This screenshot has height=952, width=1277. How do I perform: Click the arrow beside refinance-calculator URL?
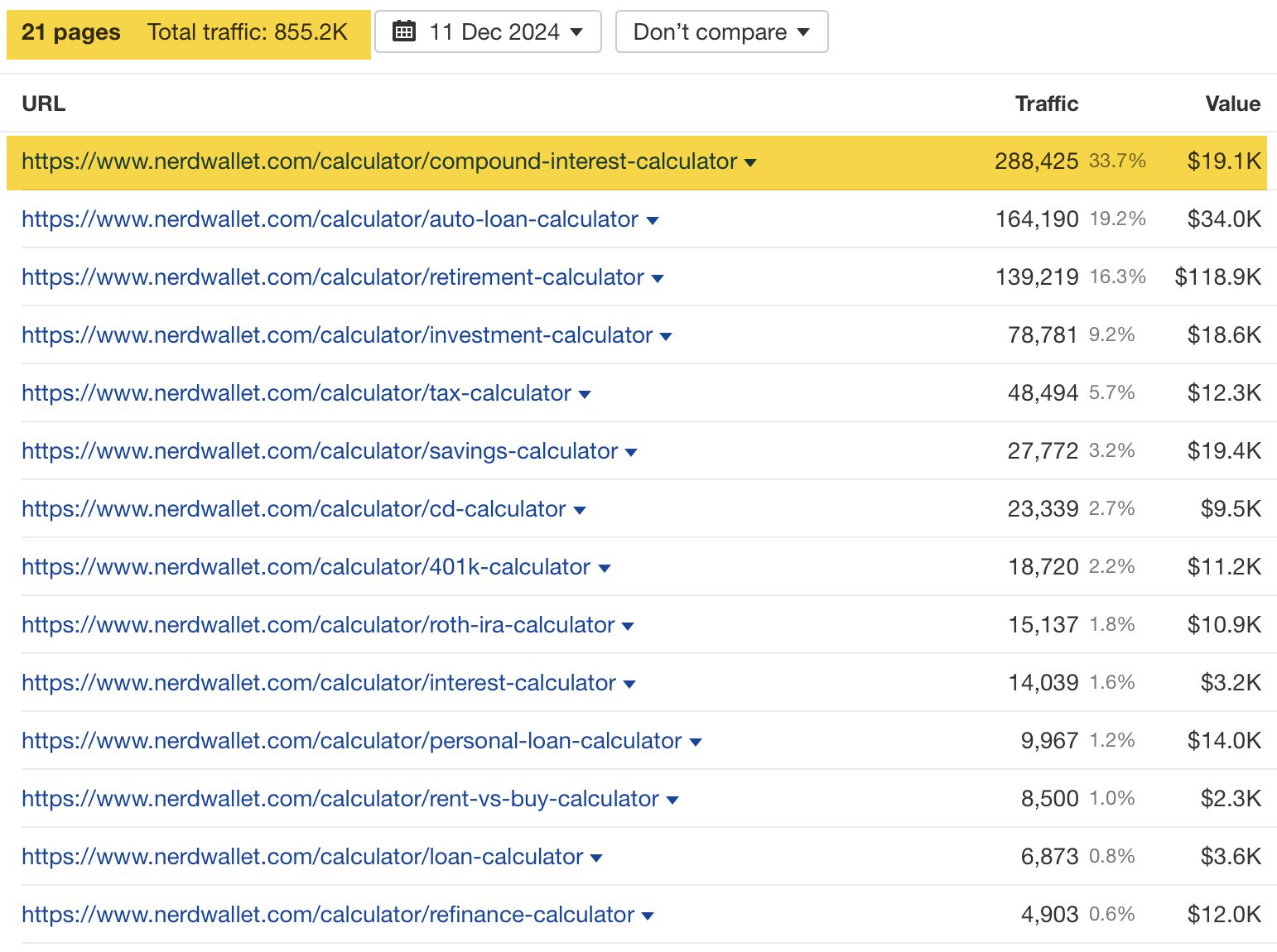(x=647, y=916)
